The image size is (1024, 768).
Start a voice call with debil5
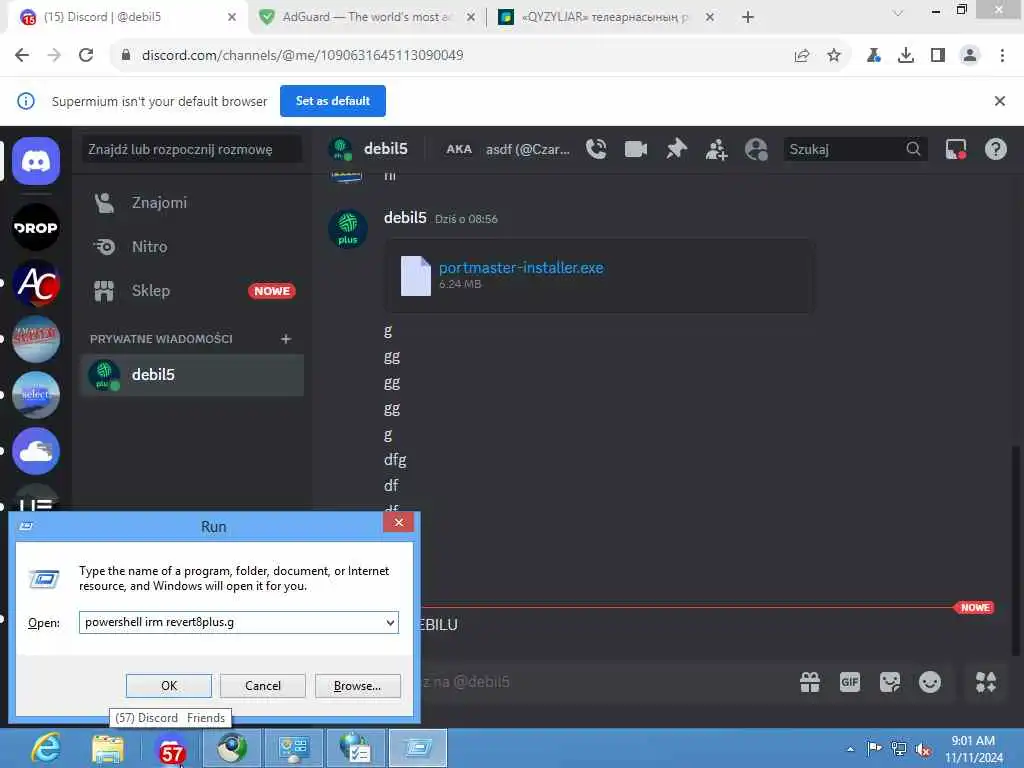point(596,150)
